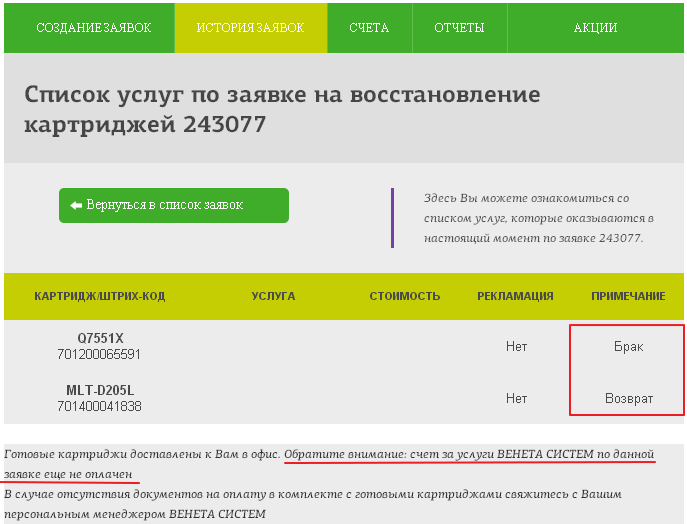Click the Брак note in the first row
Screen dimensions: 687x524
[x=628, y=346]
